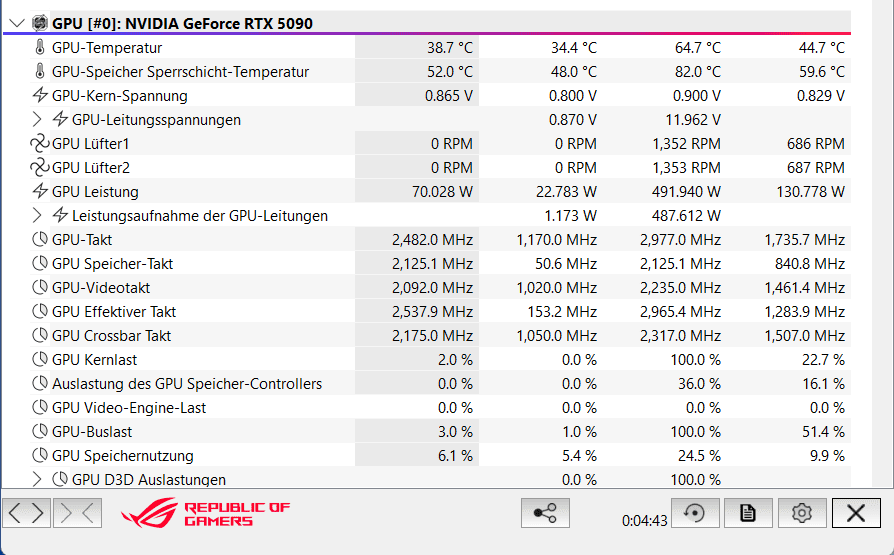Screen dimensions: 894x555
Task: Click the fan icon beside GPU Lüfter1
Action: [40, 144]
